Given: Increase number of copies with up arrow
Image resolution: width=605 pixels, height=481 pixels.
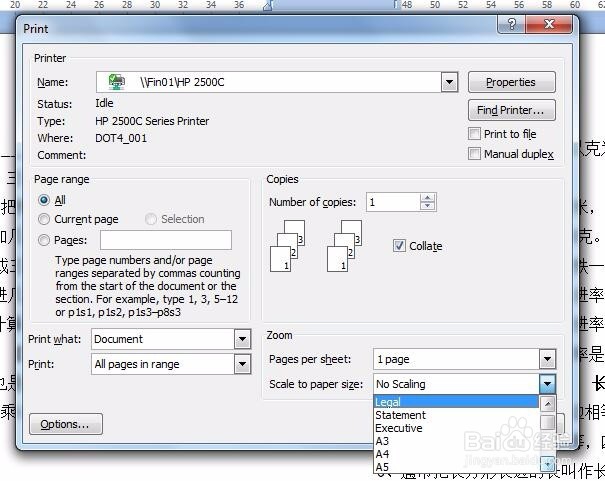Looking at the screenshot, I should point(428,198).
